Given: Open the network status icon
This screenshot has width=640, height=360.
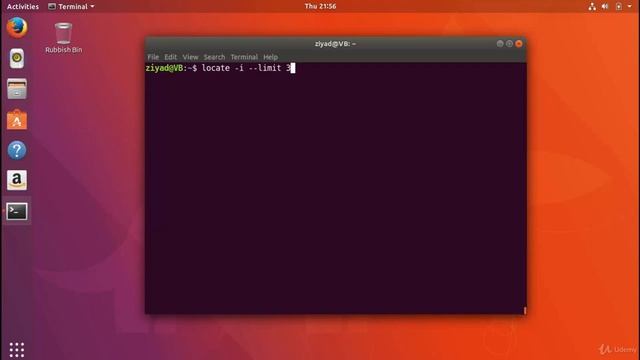Looking at the screenshot, I should click(592, 7).
